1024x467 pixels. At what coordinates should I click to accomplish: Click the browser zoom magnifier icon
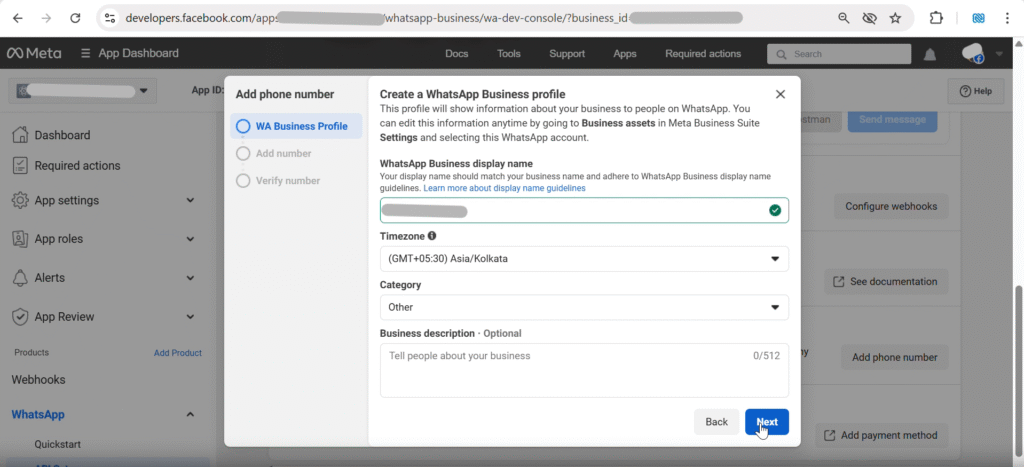(844, 18)
